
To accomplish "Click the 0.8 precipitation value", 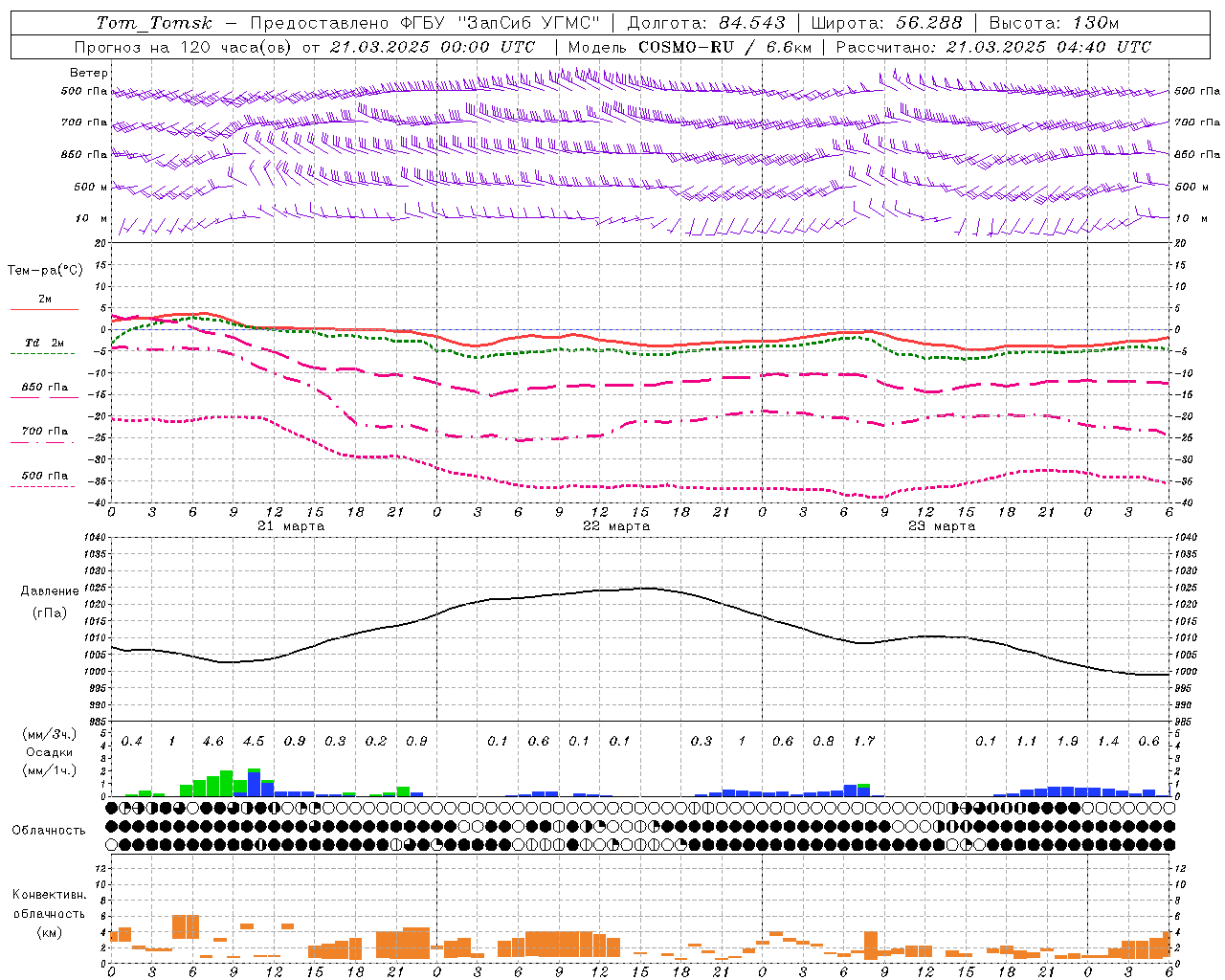I will click(x=823, y=741).
